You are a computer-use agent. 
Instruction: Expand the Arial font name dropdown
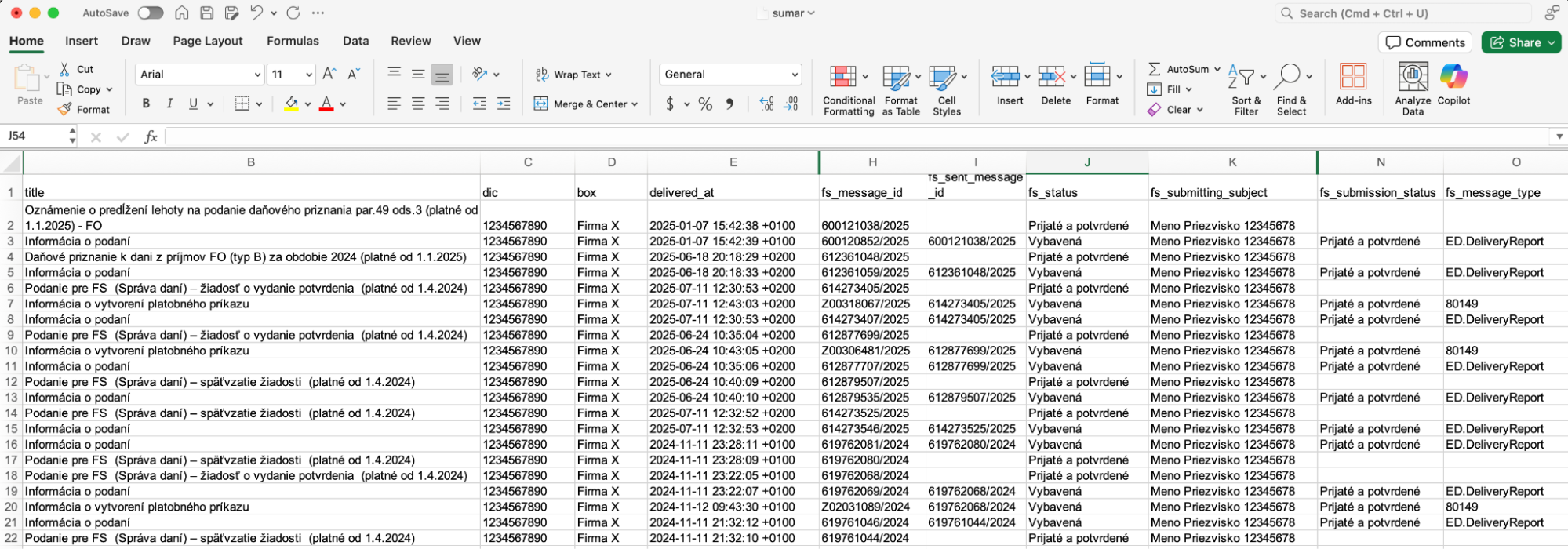(x=257, y=75)
